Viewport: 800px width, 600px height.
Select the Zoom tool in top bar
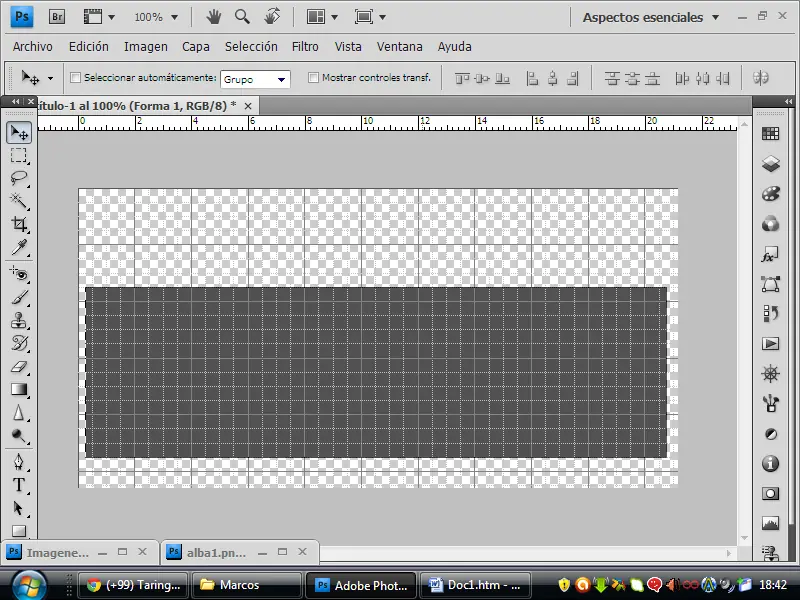point(242,17)
